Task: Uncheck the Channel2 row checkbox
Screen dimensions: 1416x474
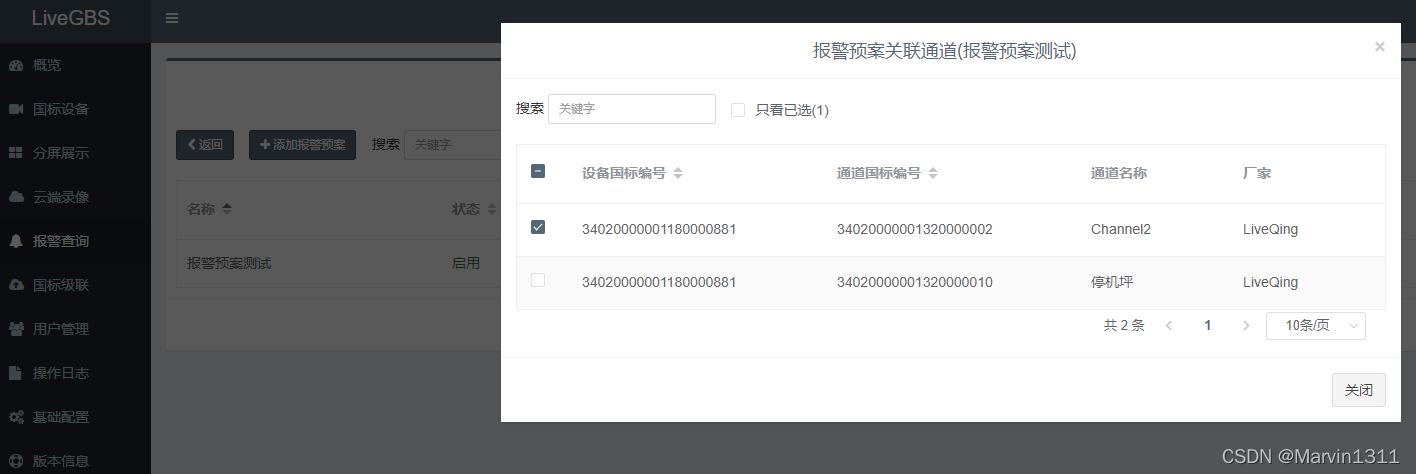Action: tap(538, 227)
